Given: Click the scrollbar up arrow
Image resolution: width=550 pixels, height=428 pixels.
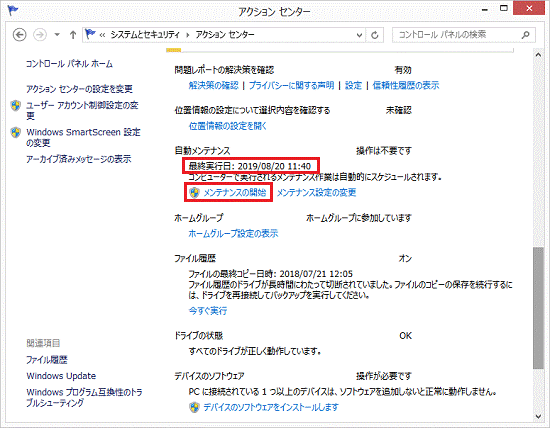Looking at the screenshot, I should (538, 55).
